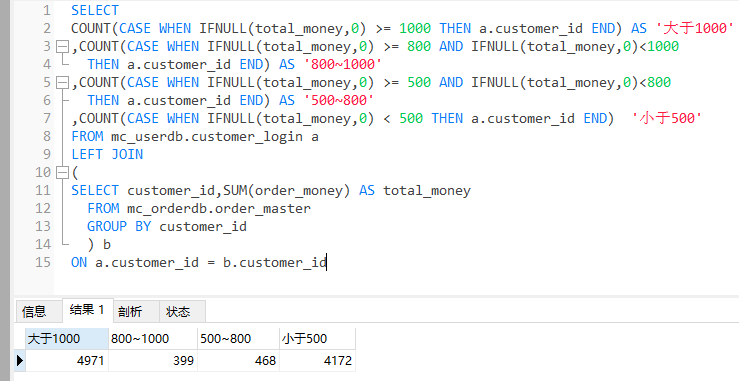The height and width of the screenshot is (381, 739).
Task: Switch to the 结果 1 tab
Action: point(87,310)
